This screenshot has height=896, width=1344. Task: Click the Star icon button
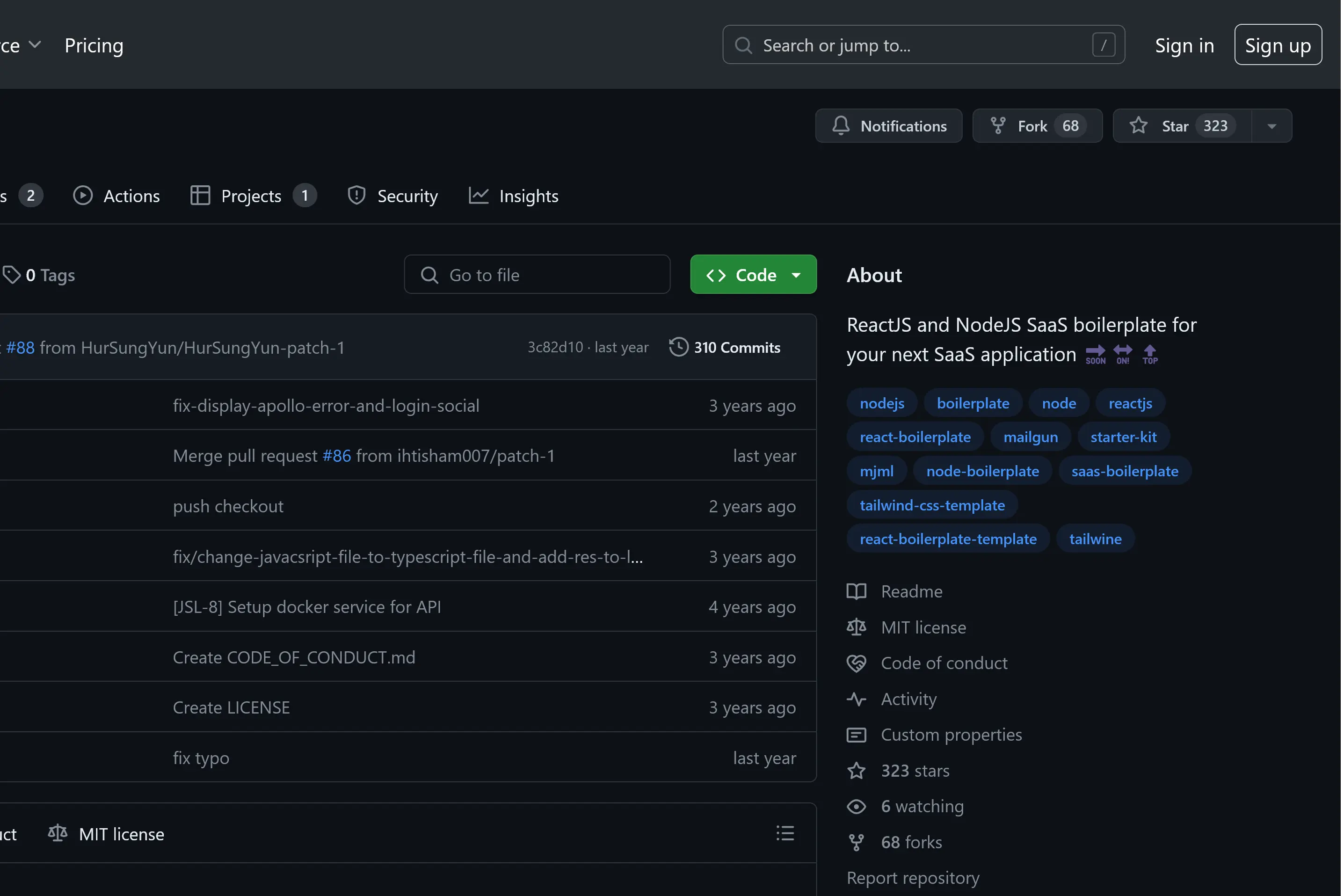(x=1138, y=126)
